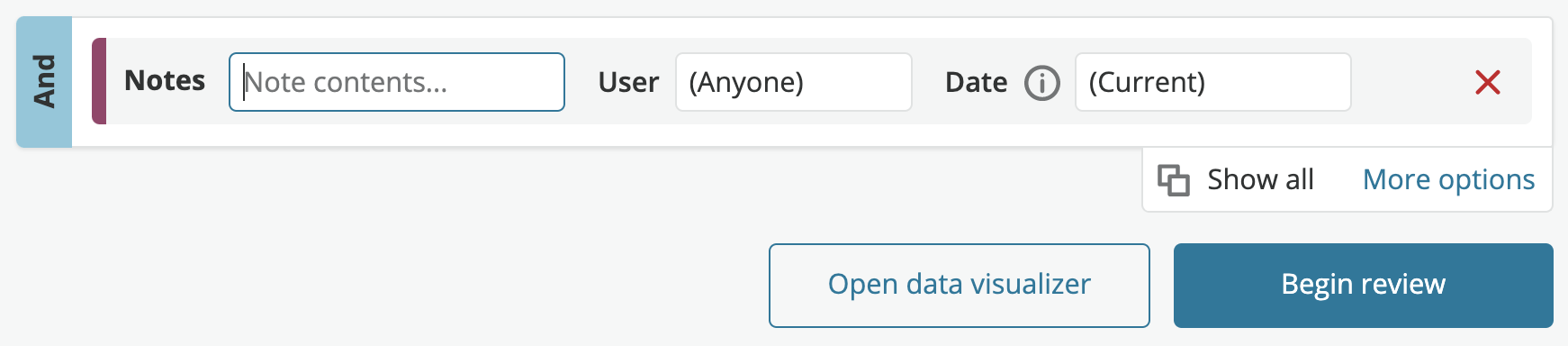Click the User field label
Image resolution: width=1568 pixels, height=346 pixels.
coord(628,82)
